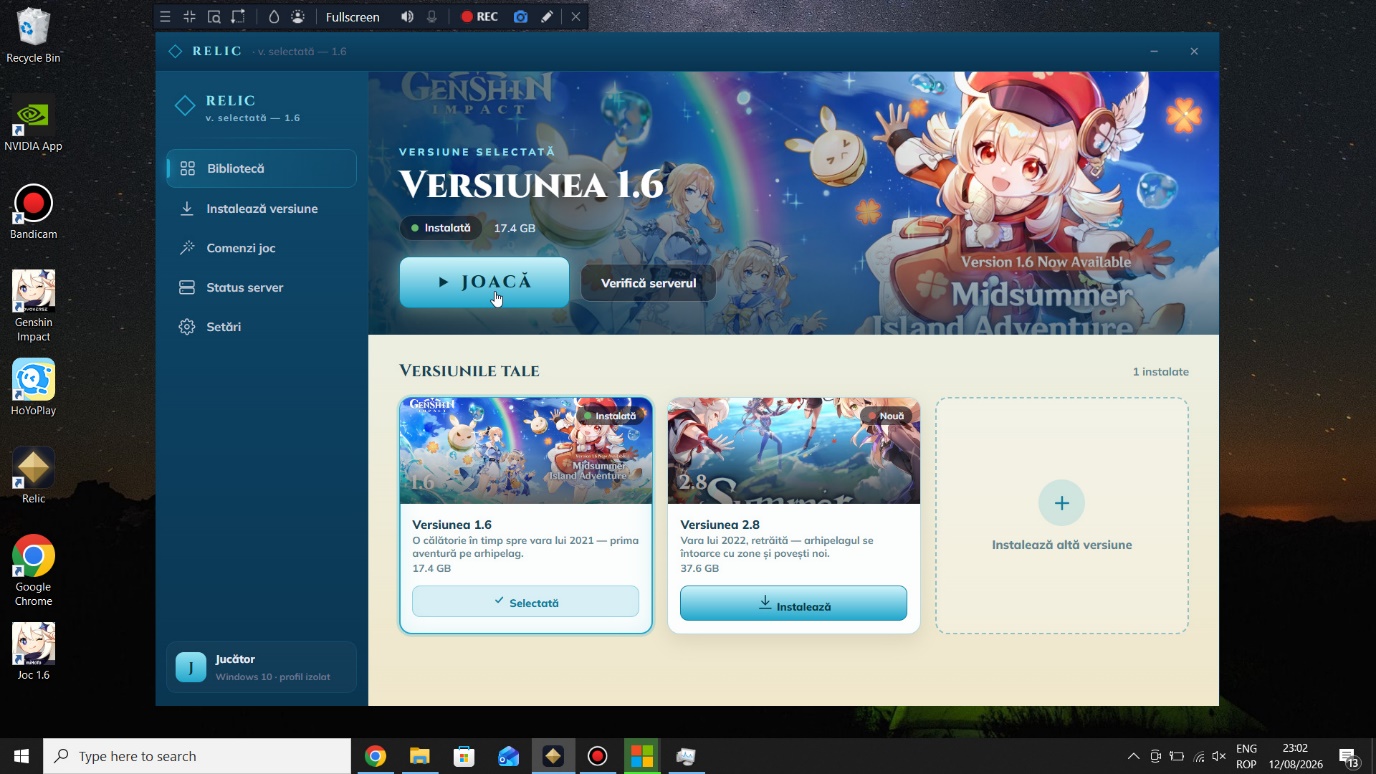The image size is (1376, 774).
Task: Toggle the speaker sound in Bandicam toolbar
Action: (x=407, y=17)
